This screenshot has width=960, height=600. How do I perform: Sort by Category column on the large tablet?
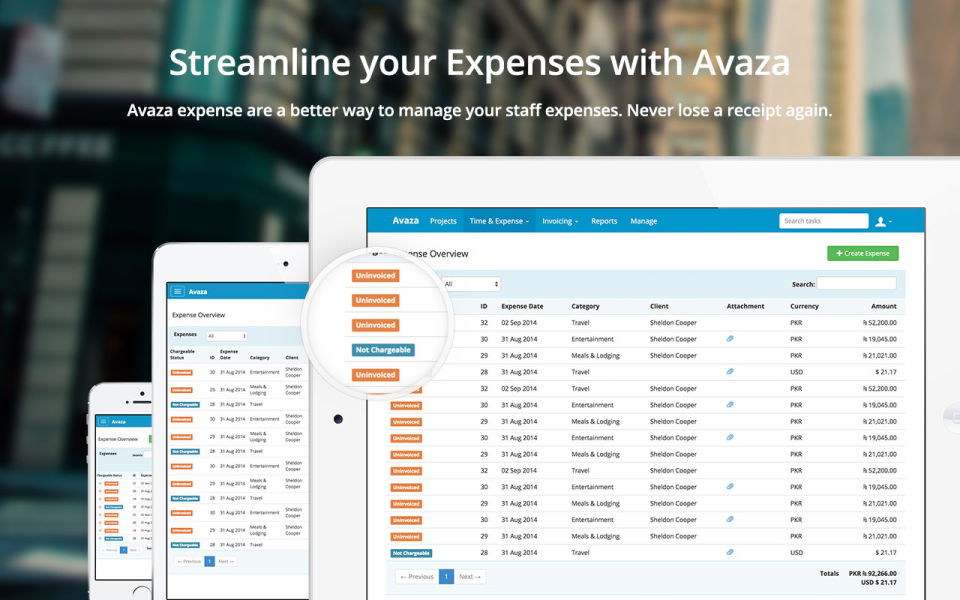click(585, 306)
